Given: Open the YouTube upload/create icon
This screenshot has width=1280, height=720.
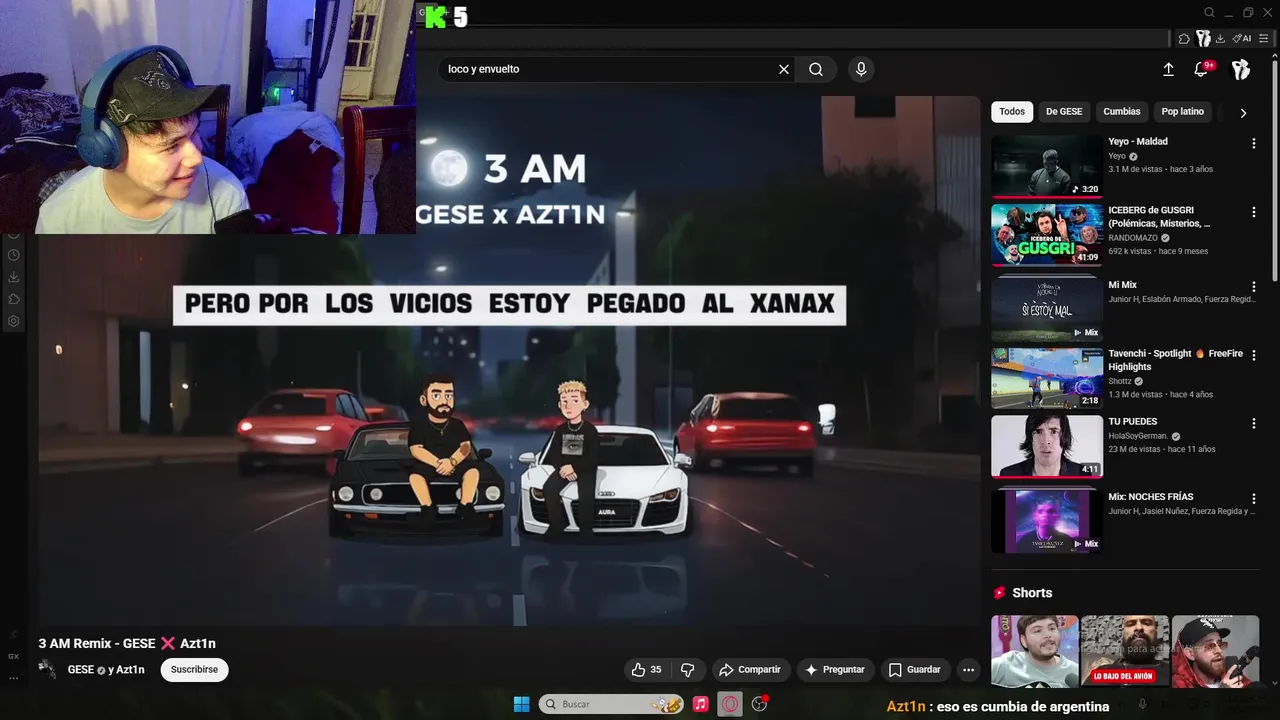Looking at the screenshot, I should coord(1168,69).
